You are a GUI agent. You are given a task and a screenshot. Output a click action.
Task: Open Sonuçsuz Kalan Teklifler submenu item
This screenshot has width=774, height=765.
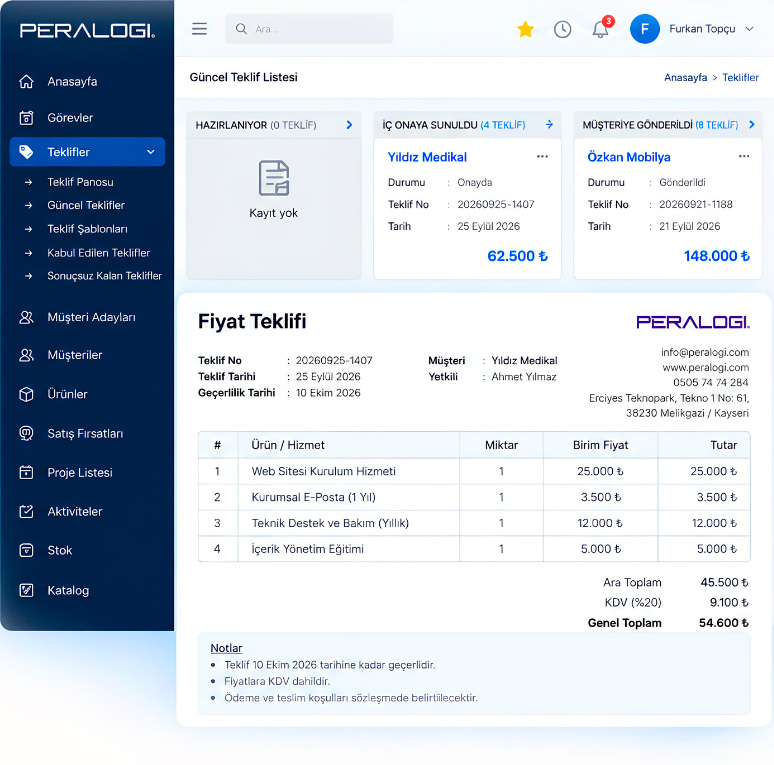click(x=105, y=276)
